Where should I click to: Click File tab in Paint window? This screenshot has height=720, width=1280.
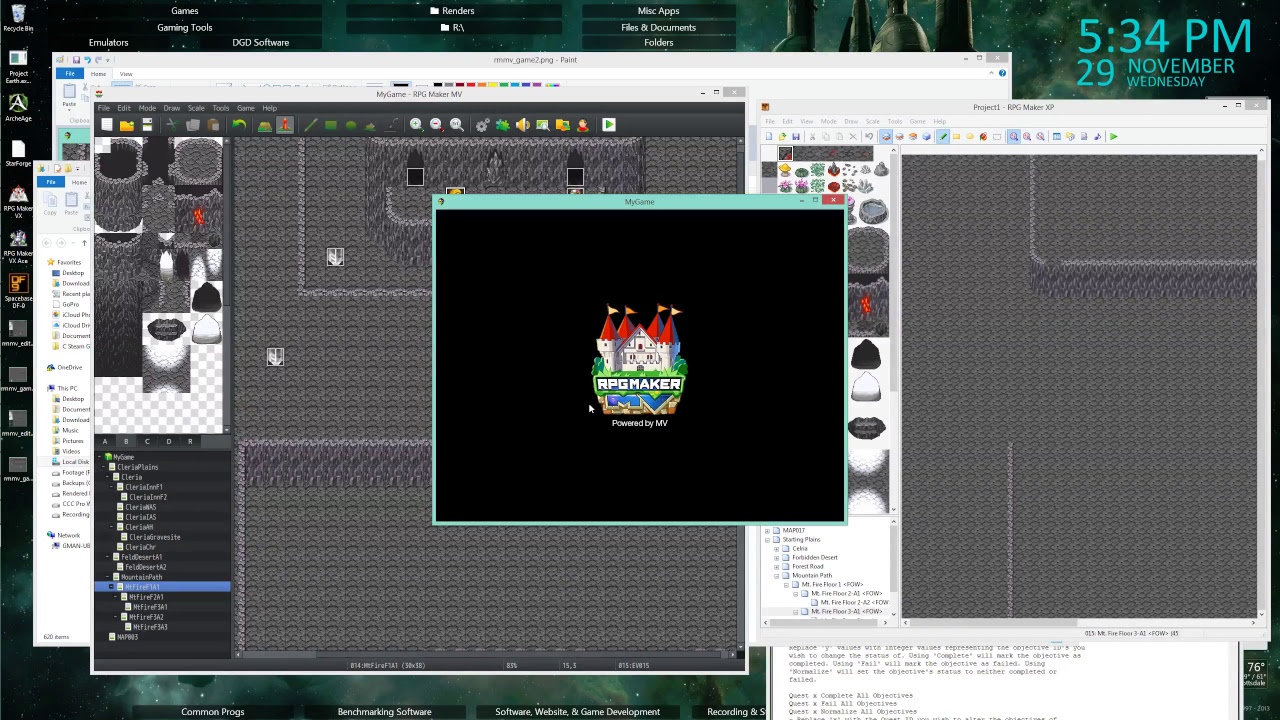(x=70, y=74)
